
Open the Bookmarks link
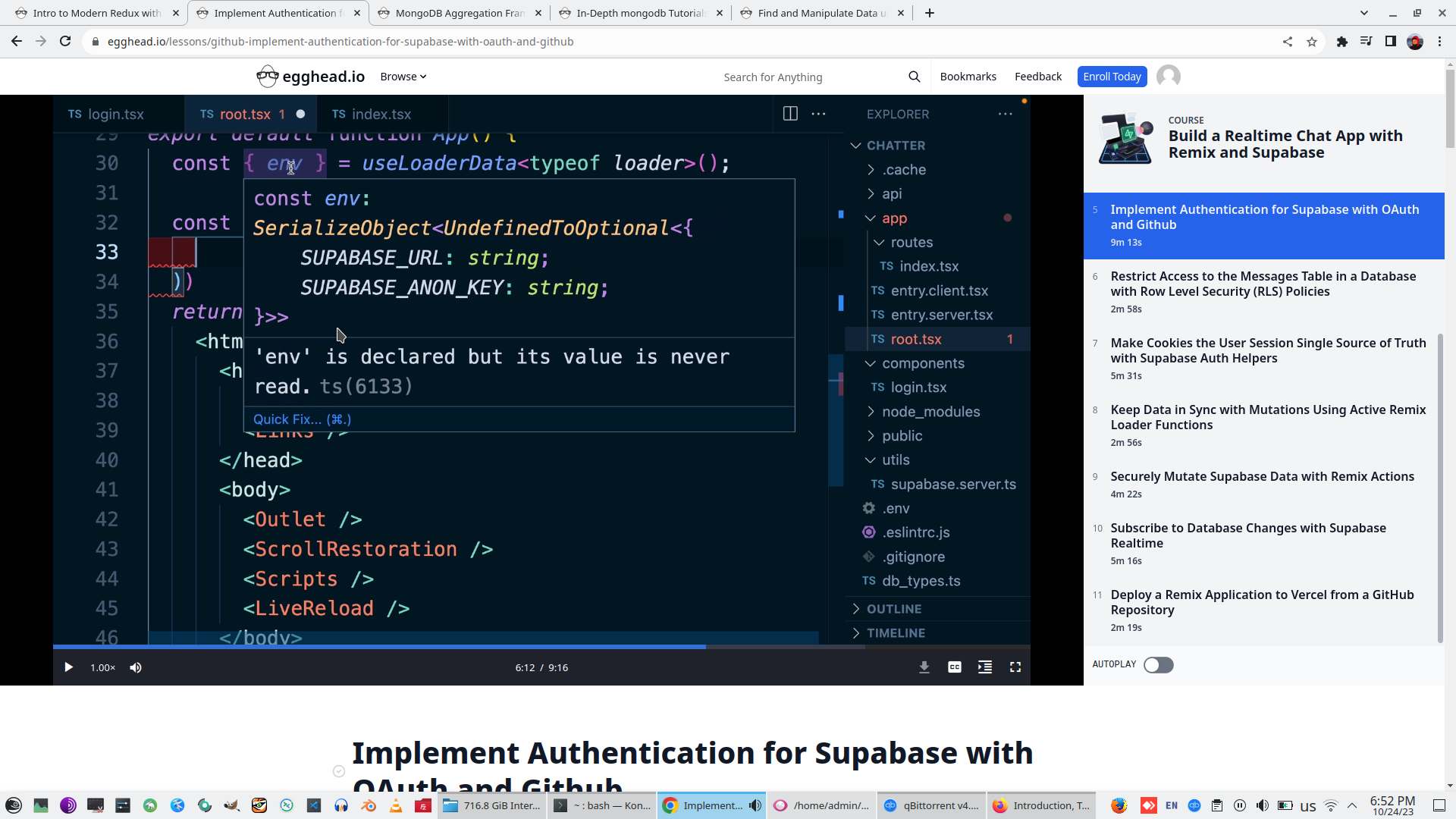968,77
